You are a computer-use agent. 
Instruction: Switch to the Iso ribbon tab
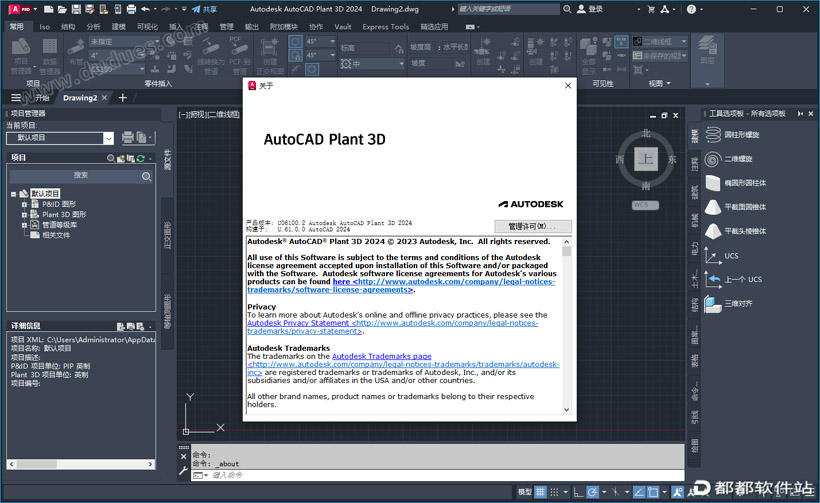click(44, 27)
